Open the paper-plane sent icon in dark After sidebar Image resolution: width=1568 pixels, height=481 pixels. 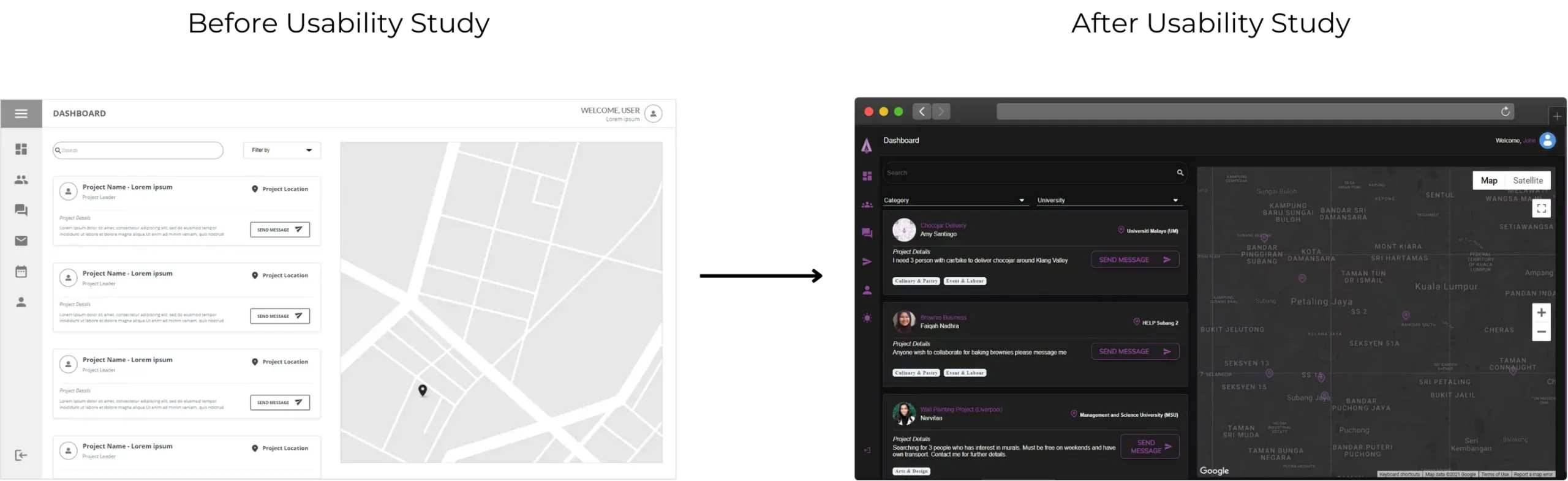[x=867, y=261]
